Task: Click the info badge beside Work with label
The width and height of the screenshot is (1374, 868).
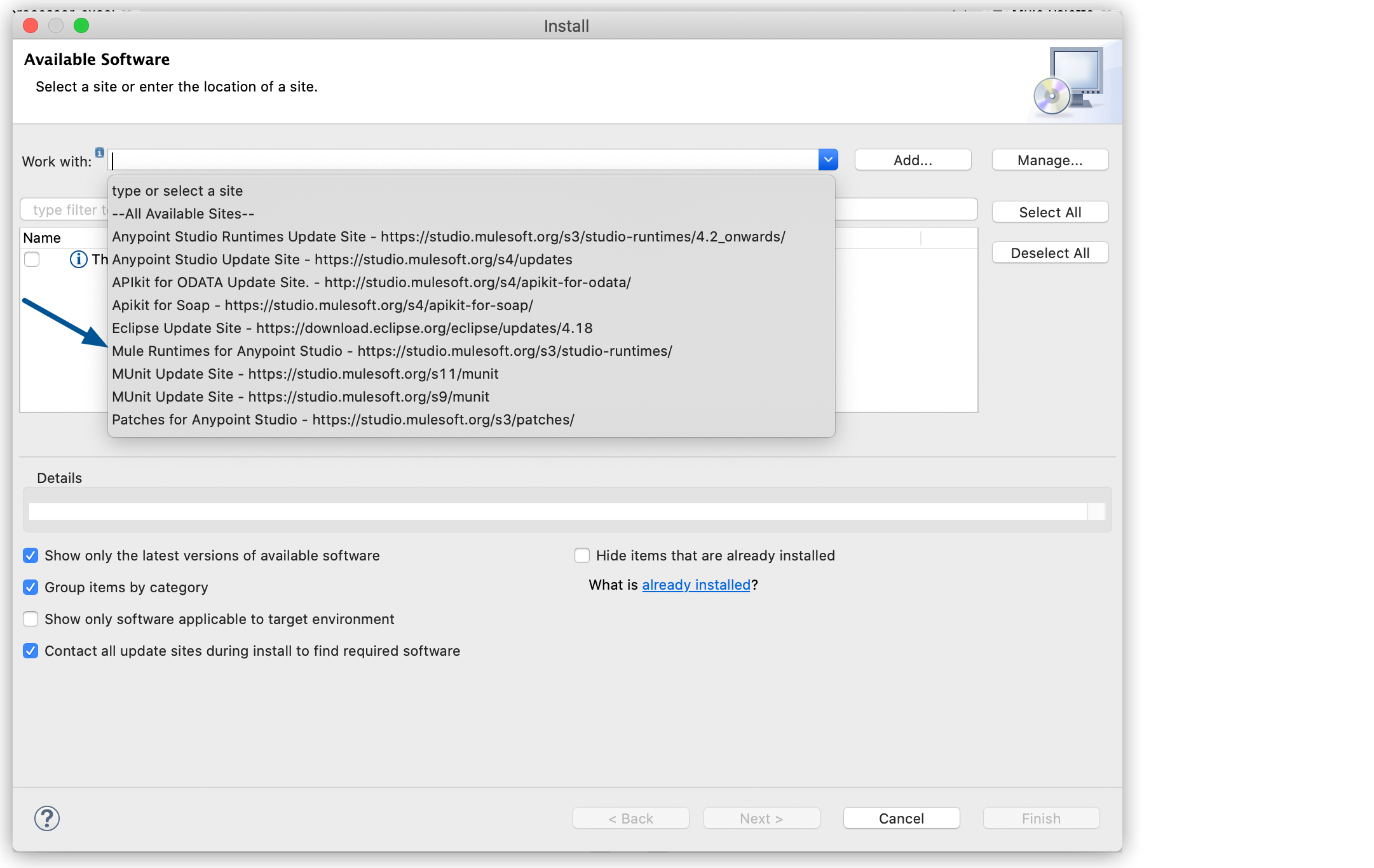Action: pyautogui.click(x=100, y=153)
